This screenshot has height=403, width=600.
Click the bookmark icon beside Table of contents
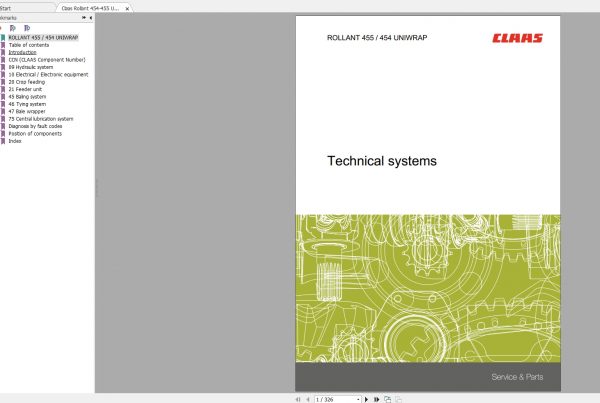[3, 45]
